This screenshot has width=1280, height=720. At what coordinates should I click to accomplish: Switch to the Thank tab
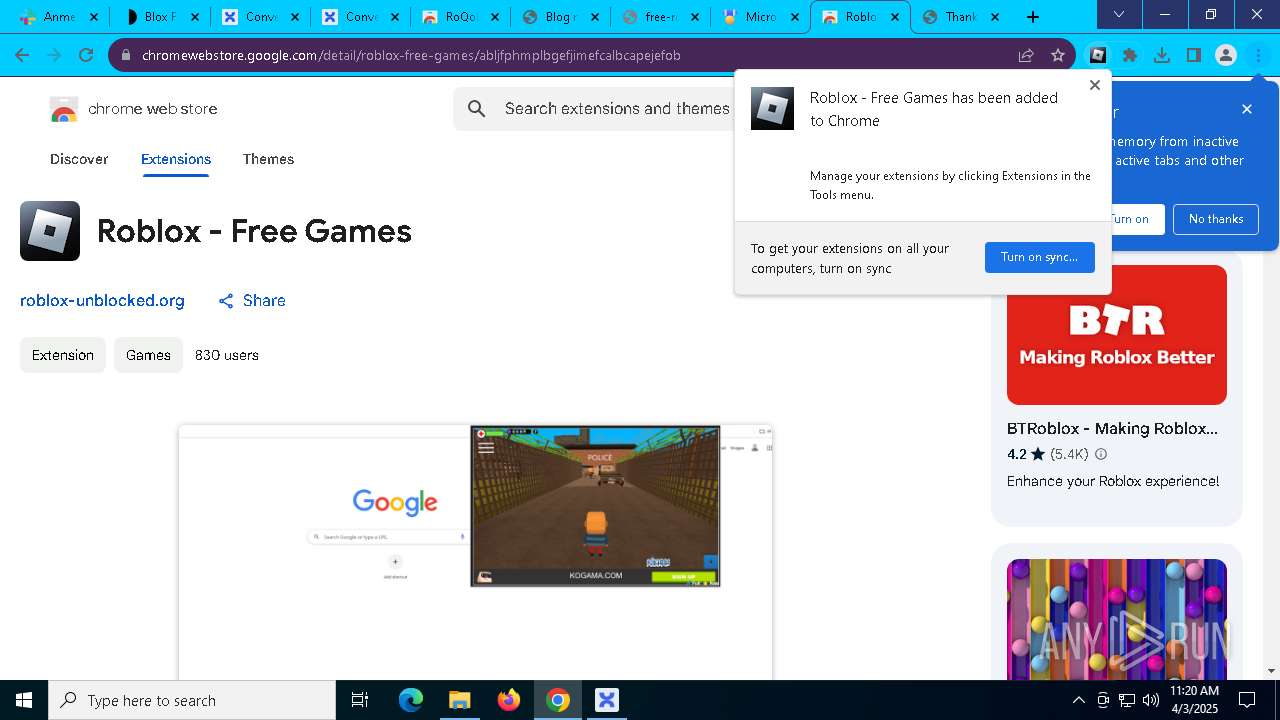pyautogui.click(x=960, y=17)
